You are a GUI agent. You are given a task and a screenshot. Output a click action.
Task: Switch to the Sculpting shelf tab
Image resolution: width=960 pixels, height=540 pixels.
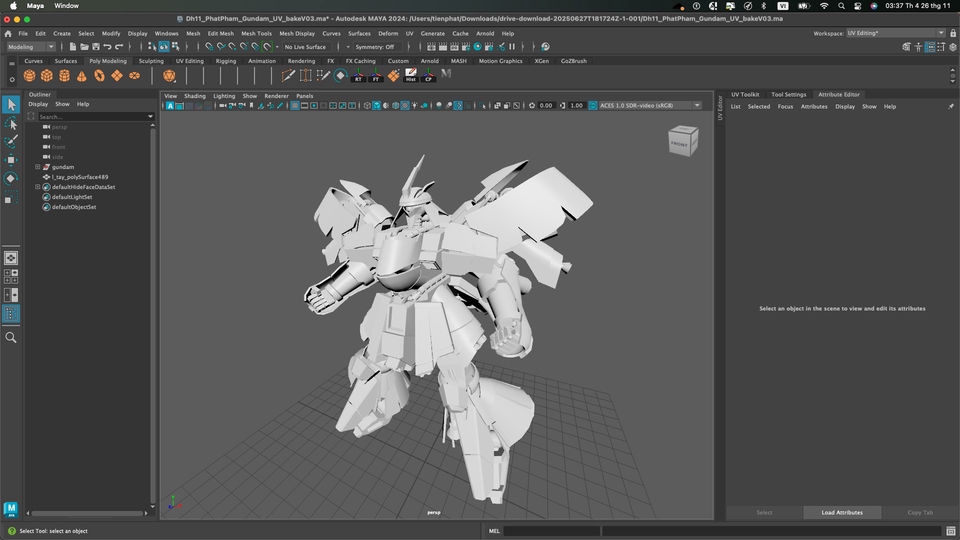click(151, 61)
